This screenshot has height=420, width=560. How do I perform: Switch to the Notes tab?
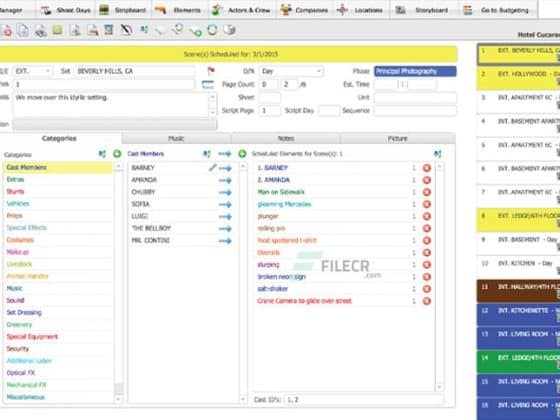coord(286,139)
